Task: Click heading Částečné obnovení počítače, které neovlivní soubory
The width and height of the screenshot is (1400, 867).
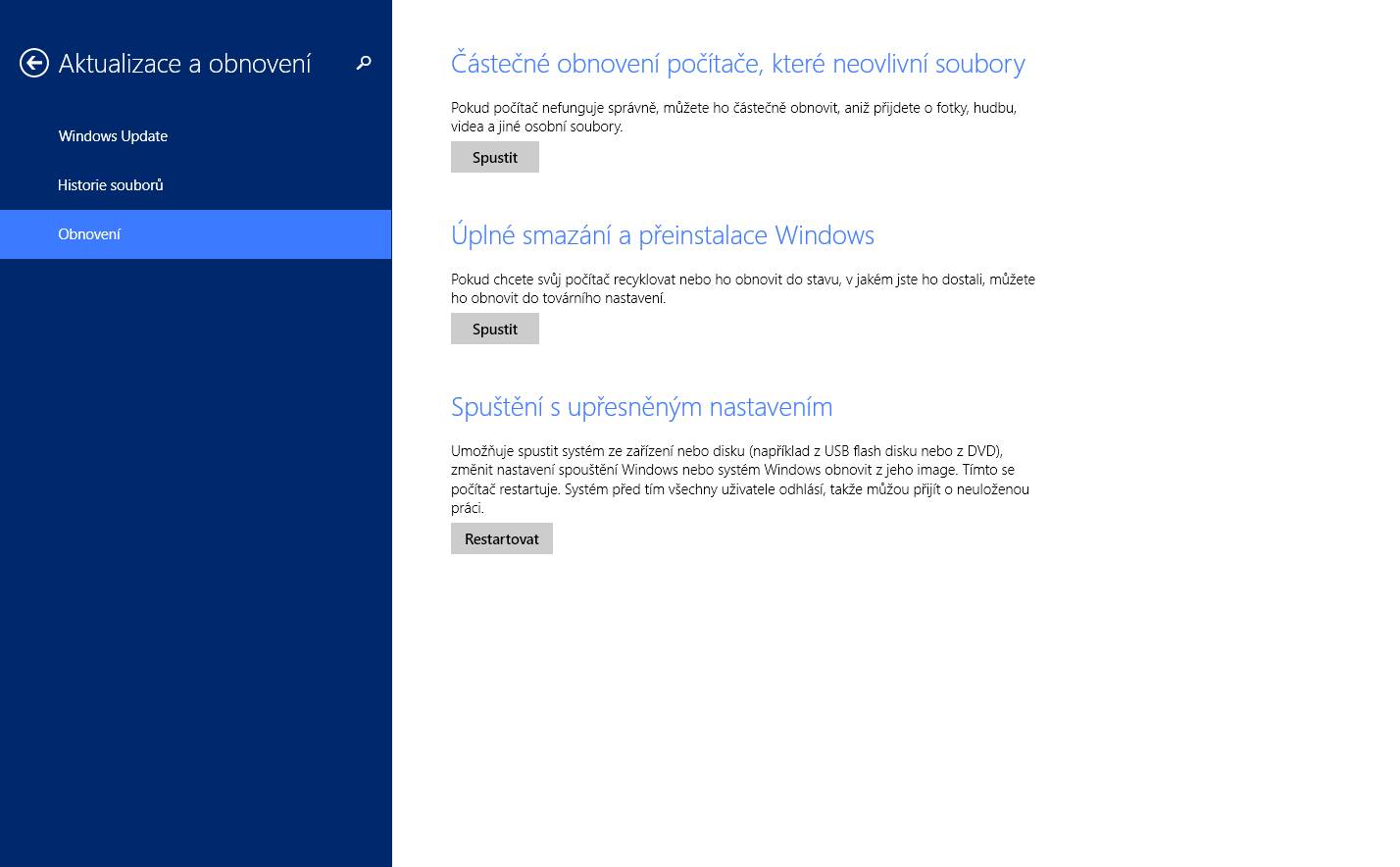Action: [x=738, y=64]
